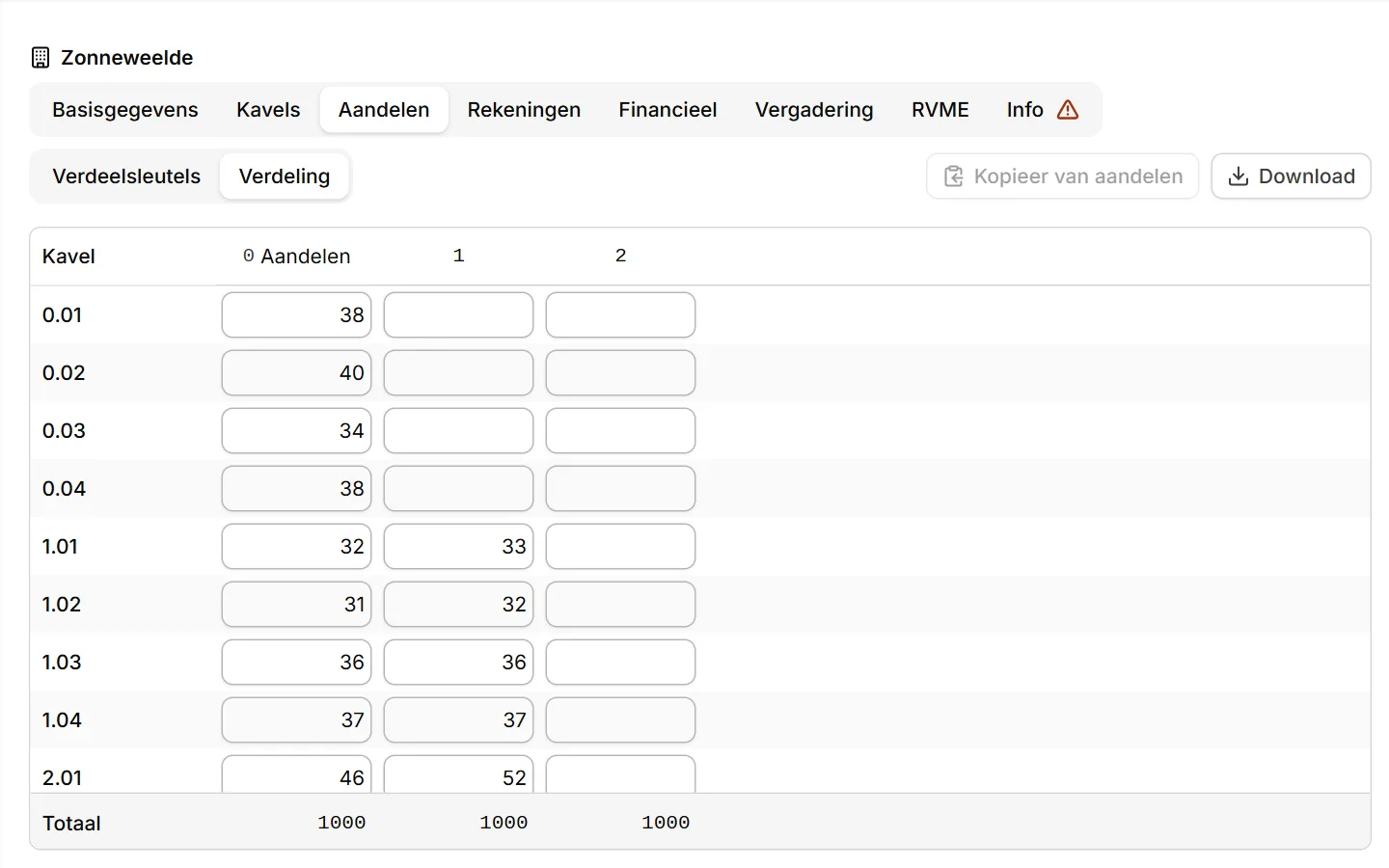Edit Aandelen value 40 for kavel 0.02

click(x=296, y=373)
